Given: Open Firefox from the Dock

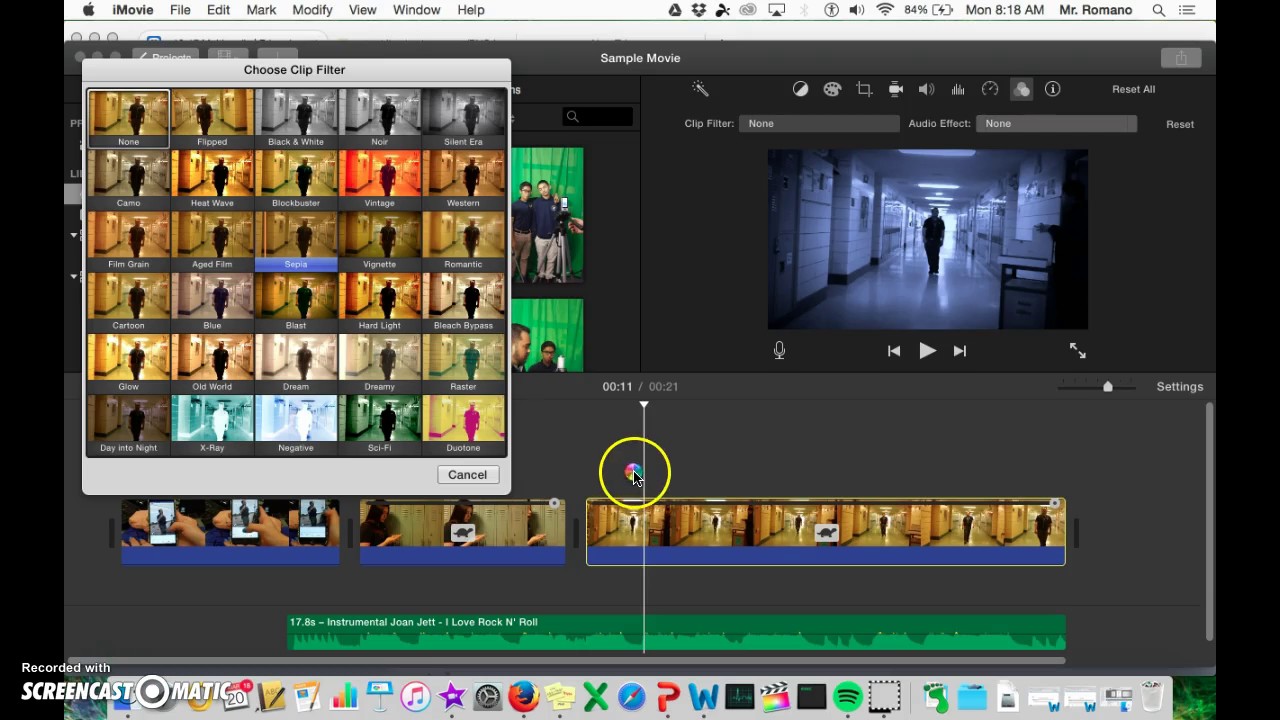Looking at the screenshot, I should [x=524, y=696].
